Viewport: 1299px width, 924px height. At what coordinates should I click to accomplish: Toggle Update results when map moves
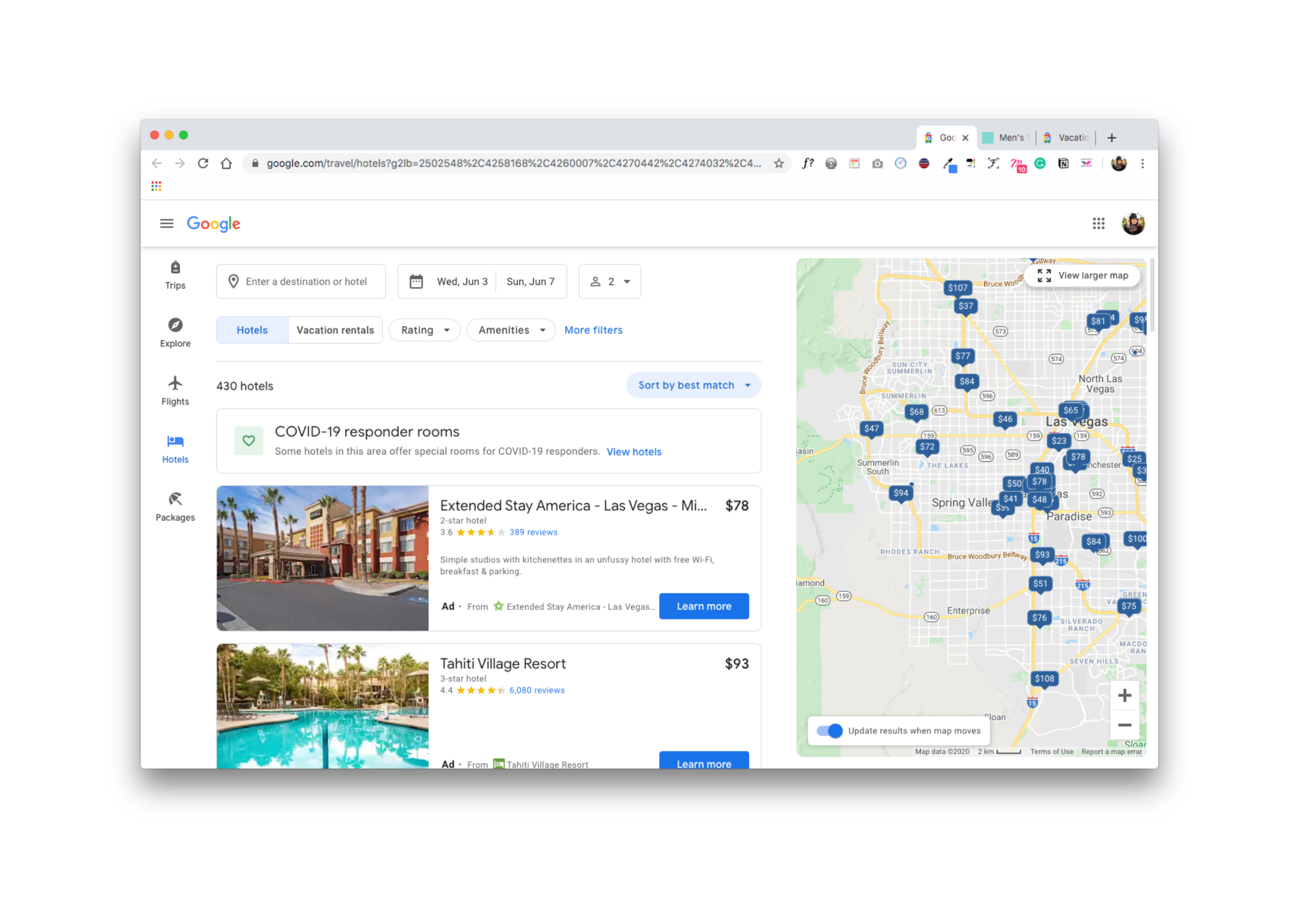click(829, 731)
